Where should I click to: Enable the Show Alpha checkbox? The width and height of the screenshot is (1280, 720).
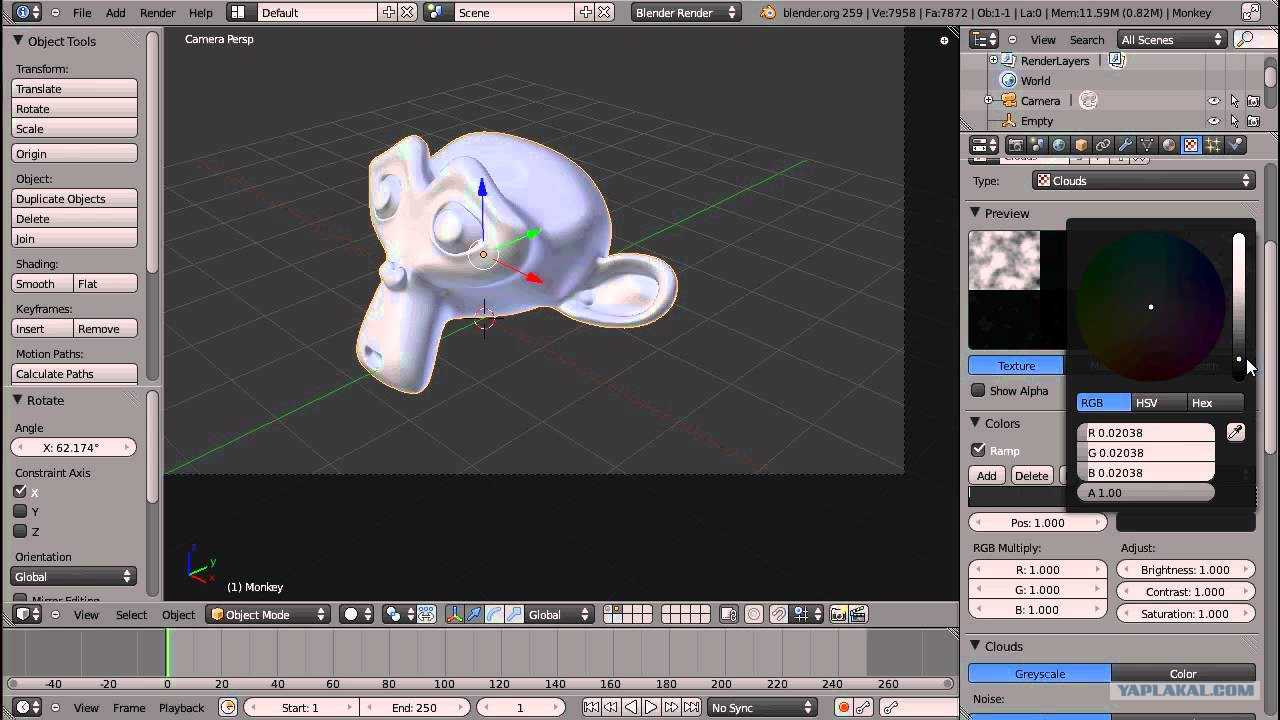click(979, 390)
